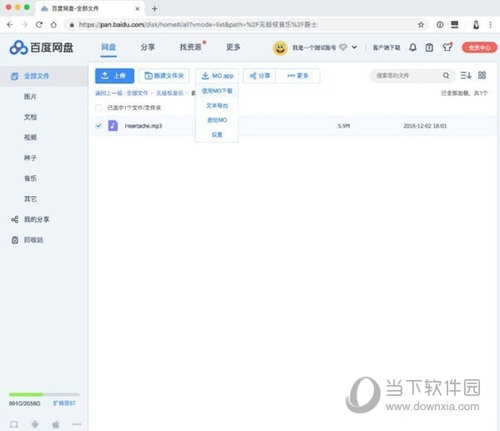Click the 新建文件夹 button
500x431 pixels.
(x=164, y=76)
